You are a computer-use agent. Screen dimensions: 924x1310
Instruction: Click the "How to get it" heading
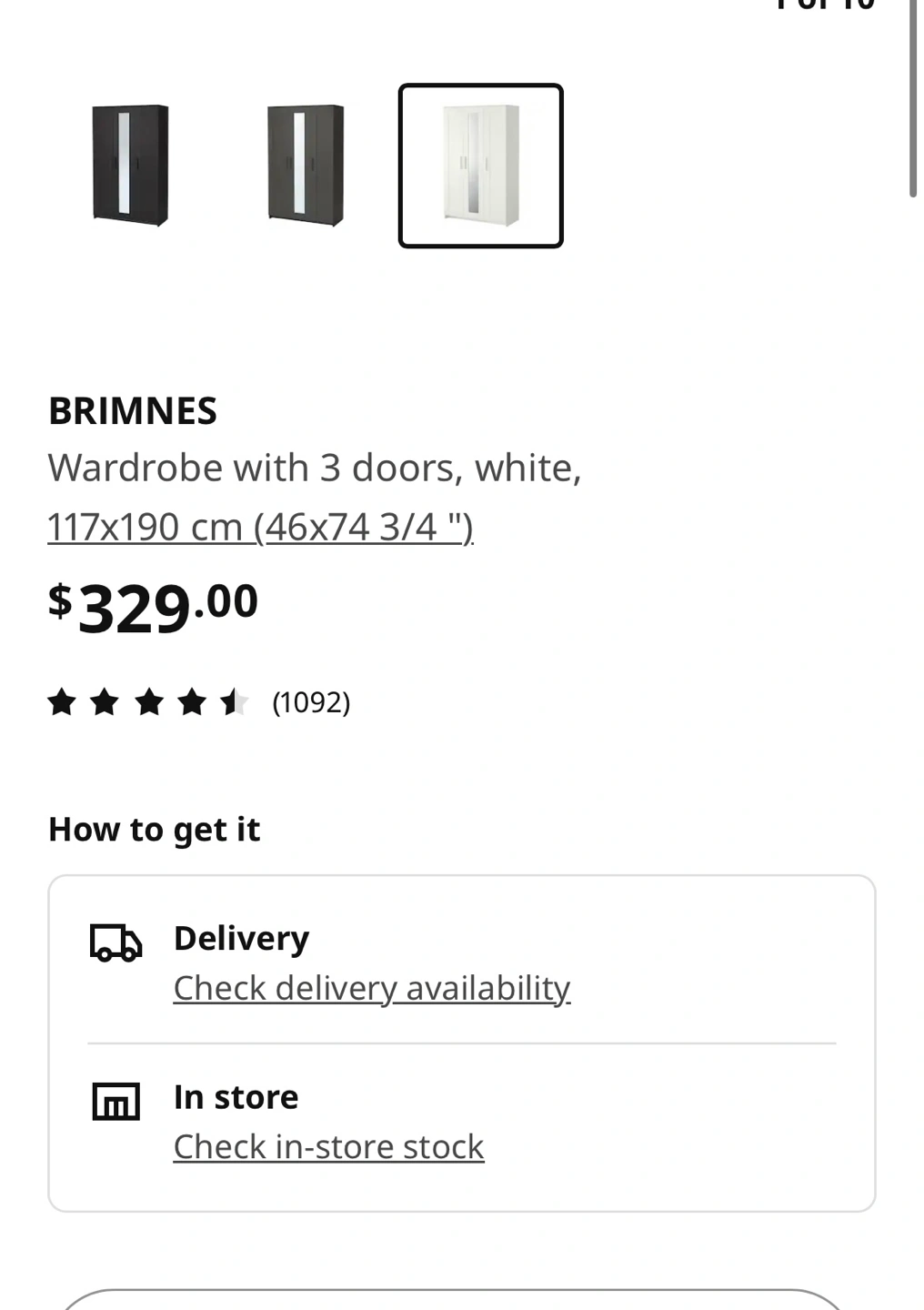click(154, 830)
